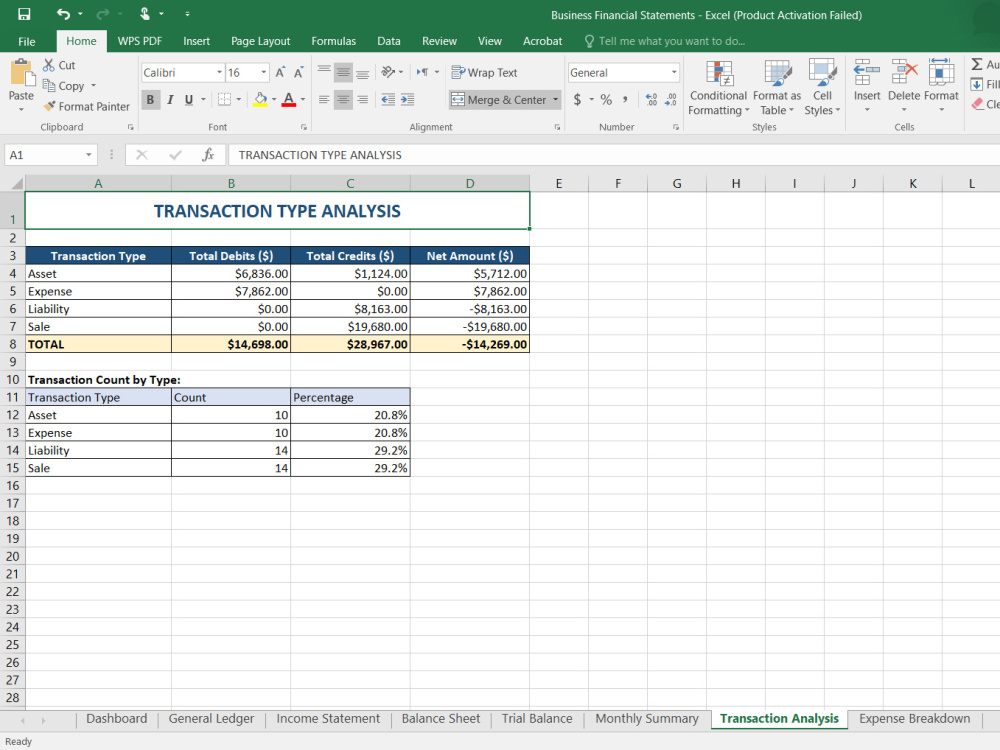
Task: Open the General number format dropdown
Action: click(673, 73)
